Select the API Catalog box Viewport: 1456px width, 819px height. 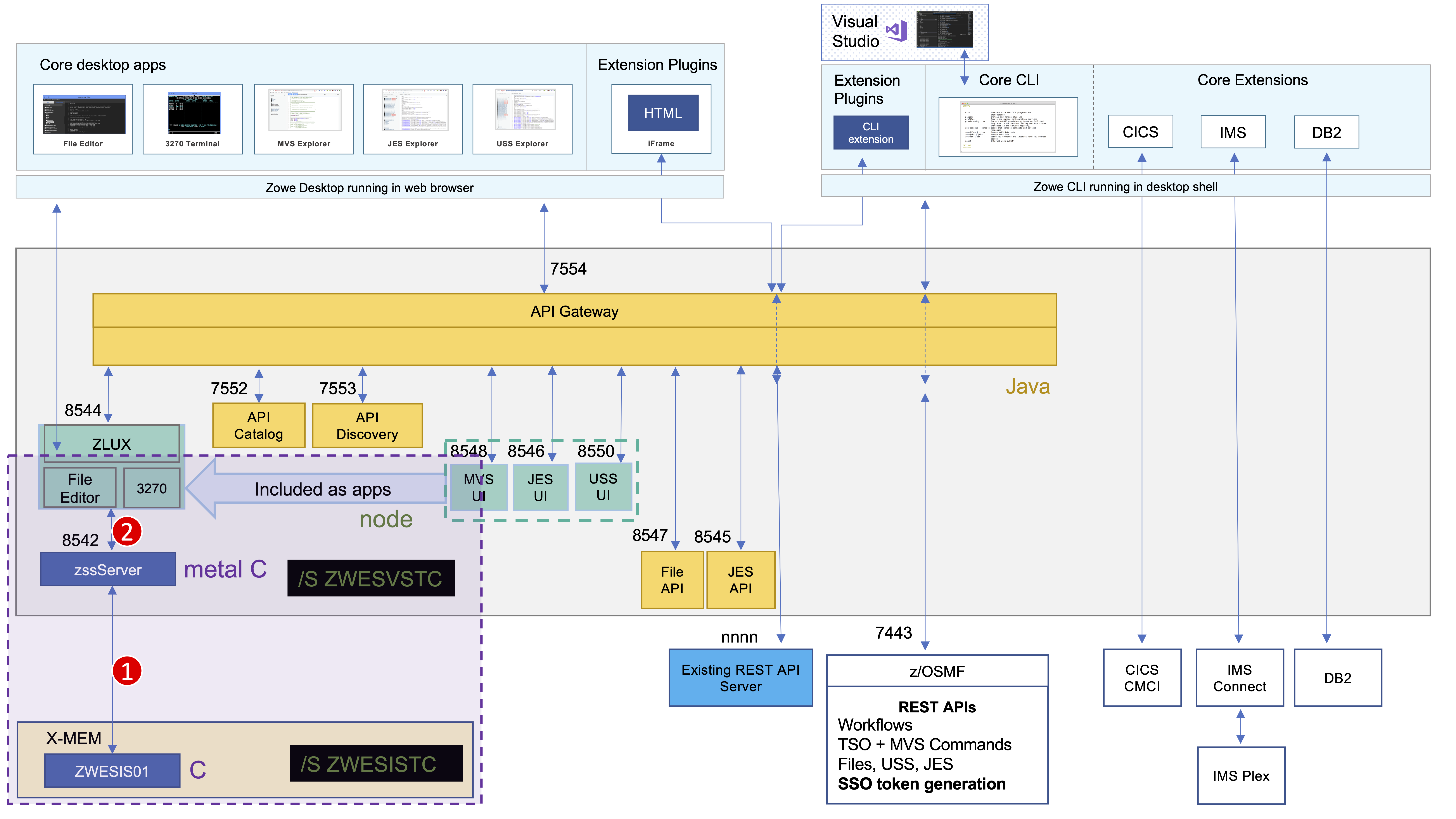click(x=258, y=426)
